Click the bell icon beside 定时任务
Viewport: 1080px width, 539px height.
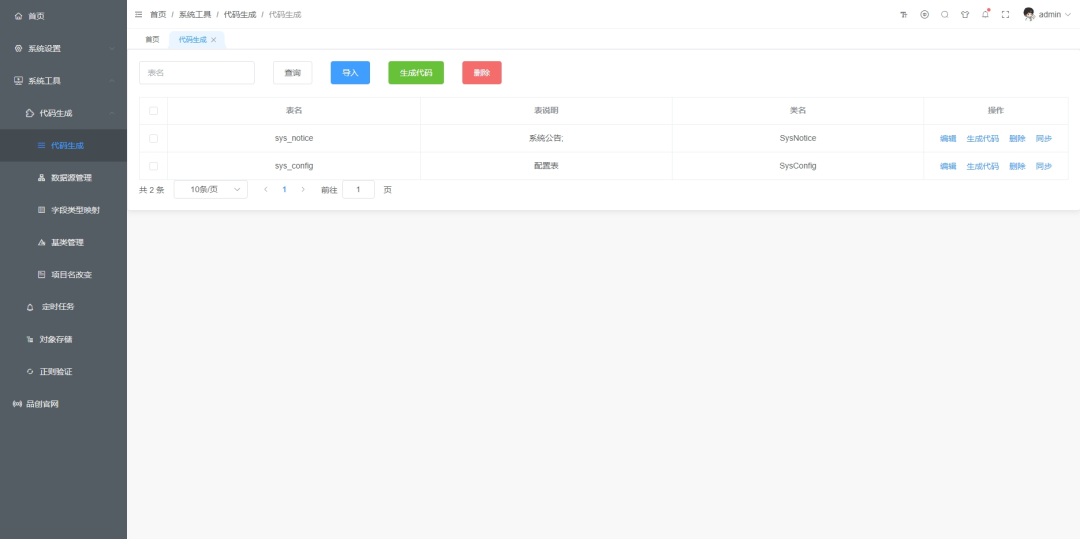(x=30, y=307)
